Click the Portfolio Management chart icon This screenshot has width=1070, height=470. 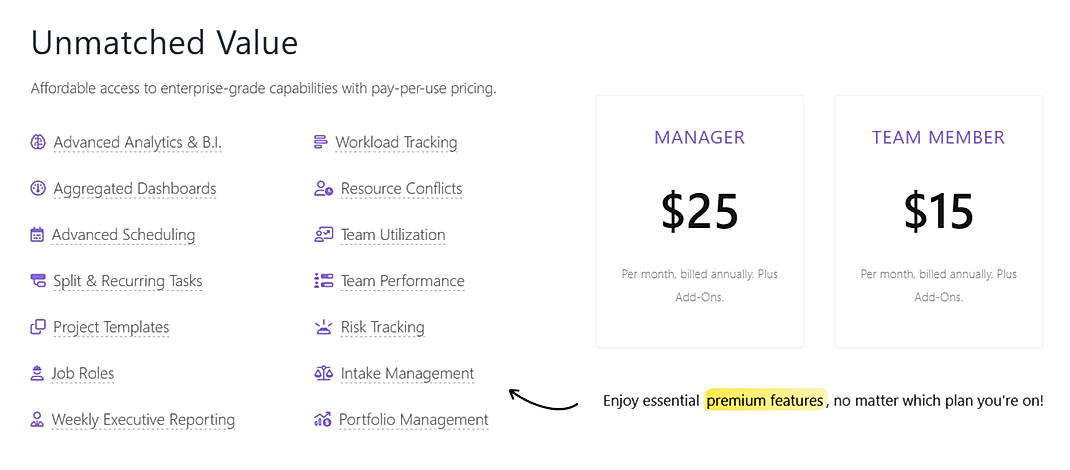pos(322,420)
